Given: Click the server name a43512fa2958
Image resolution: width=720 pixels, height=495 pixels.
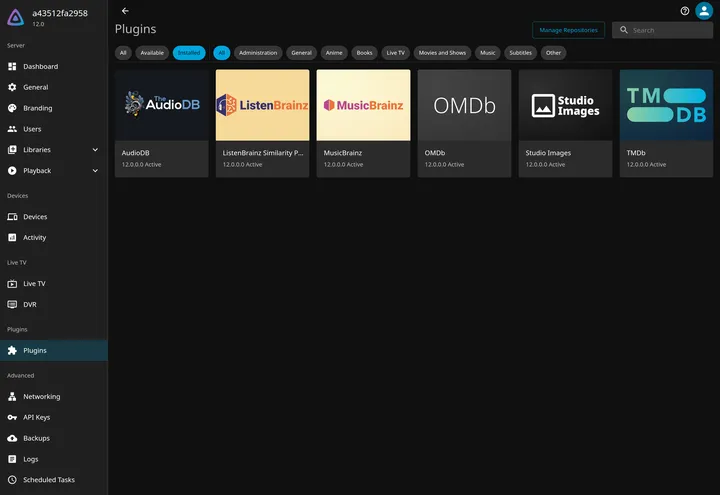Looking at the screenshot, I should (x=60, y=13).
